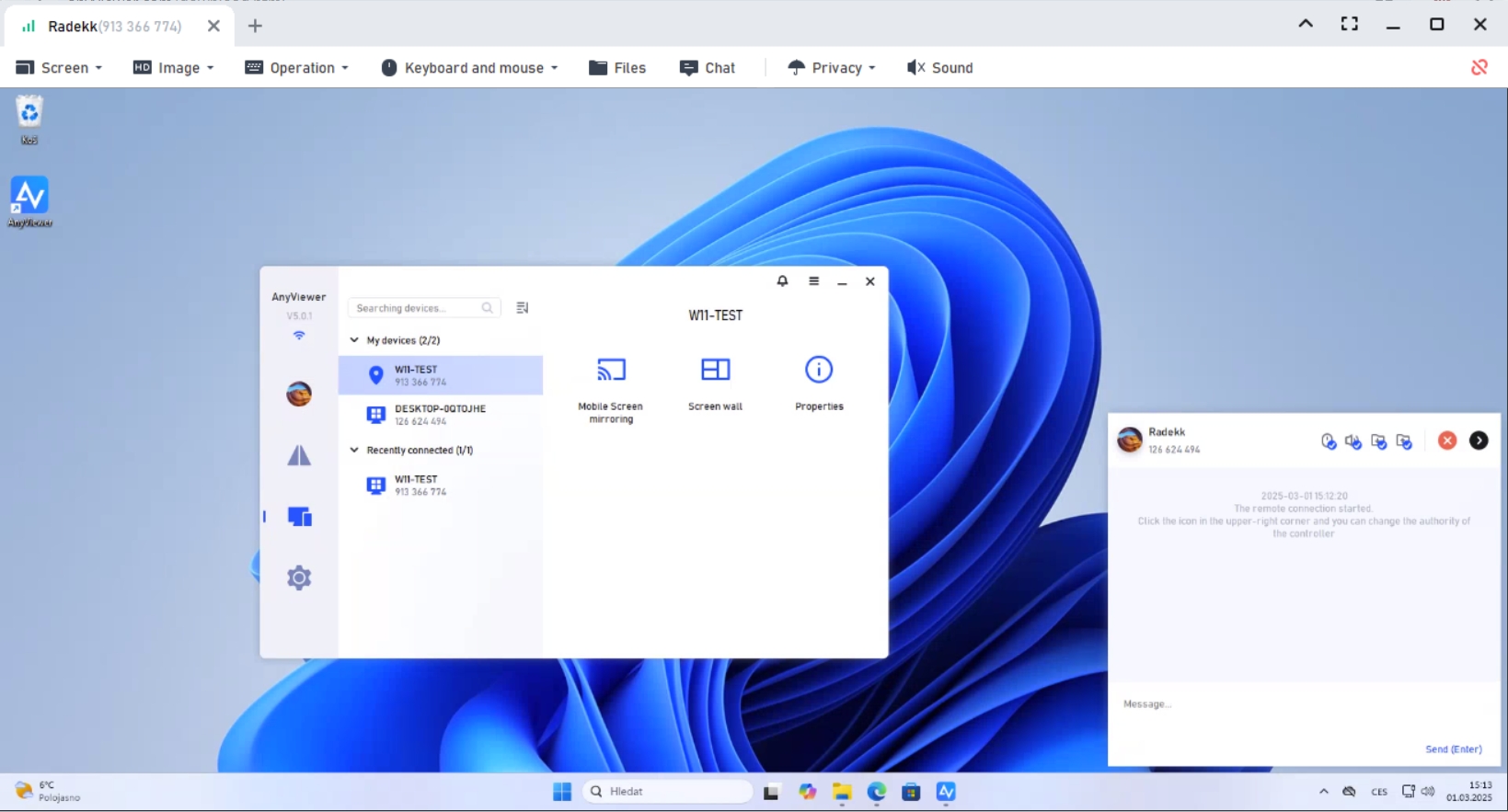
Task: Open the Windows Start menu
Action: pos(562,792)
